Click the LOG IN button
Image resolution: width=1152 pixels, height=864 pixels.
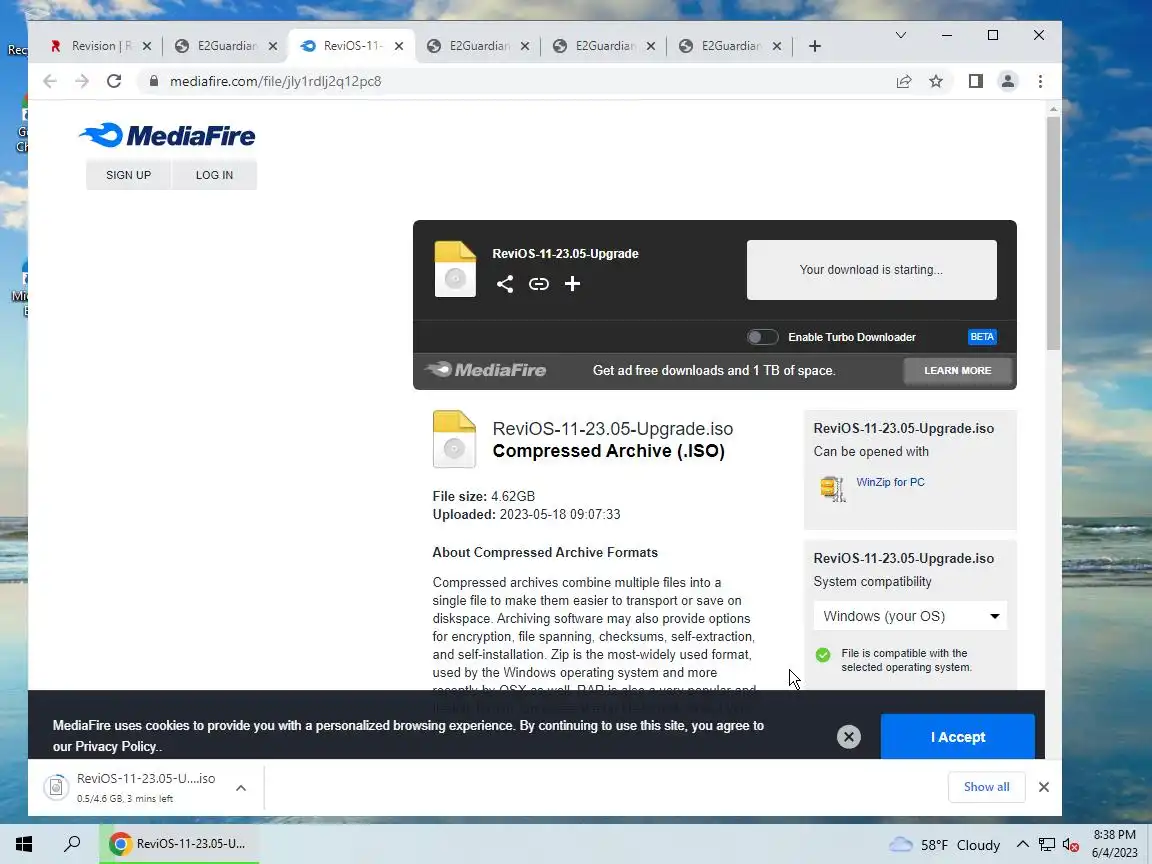[x=215, y=175]
